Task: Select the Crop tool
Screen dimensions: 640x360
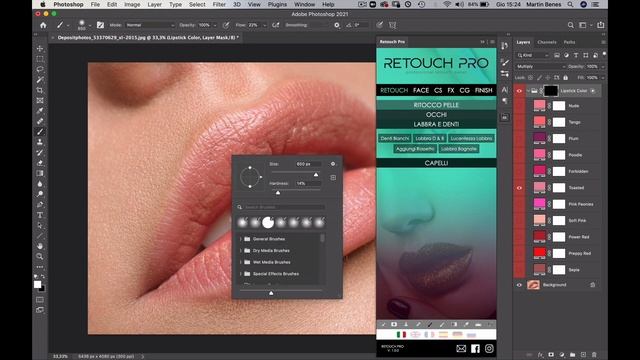Action: point(40,90)
